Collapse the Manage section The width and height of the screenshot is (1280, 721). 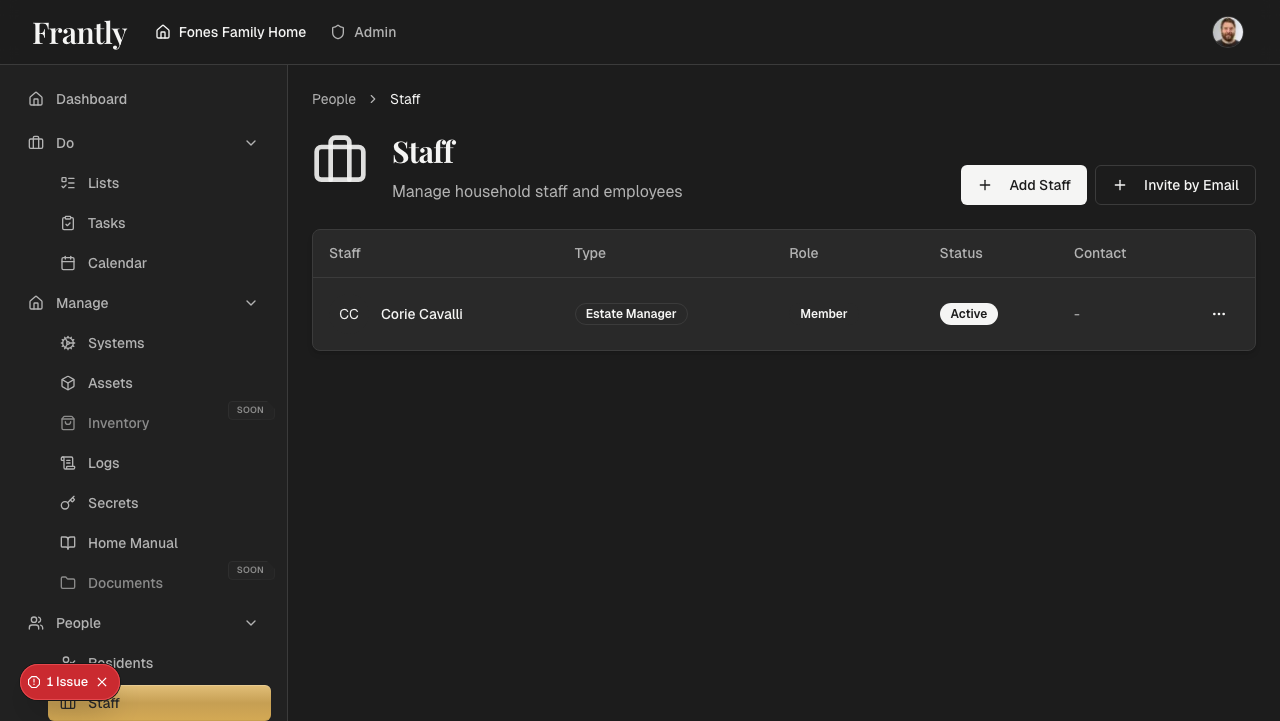click(251, 303)
